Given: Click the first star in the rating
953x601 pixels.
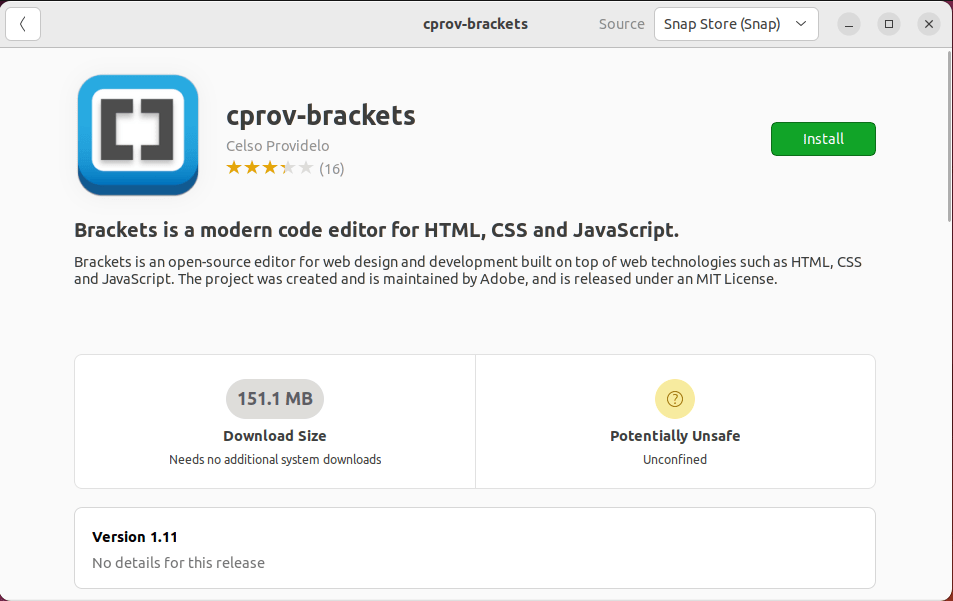Looking at the screenshot, I should 234,168.
